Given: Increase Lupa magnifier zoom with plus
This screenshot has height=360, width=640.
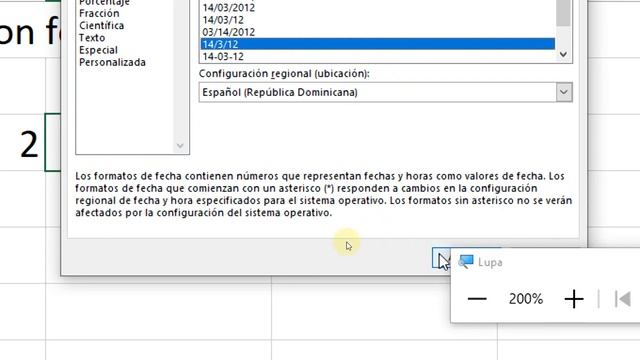Looking at the screenshot, I should pyautogui.click(x=574, y=299).
